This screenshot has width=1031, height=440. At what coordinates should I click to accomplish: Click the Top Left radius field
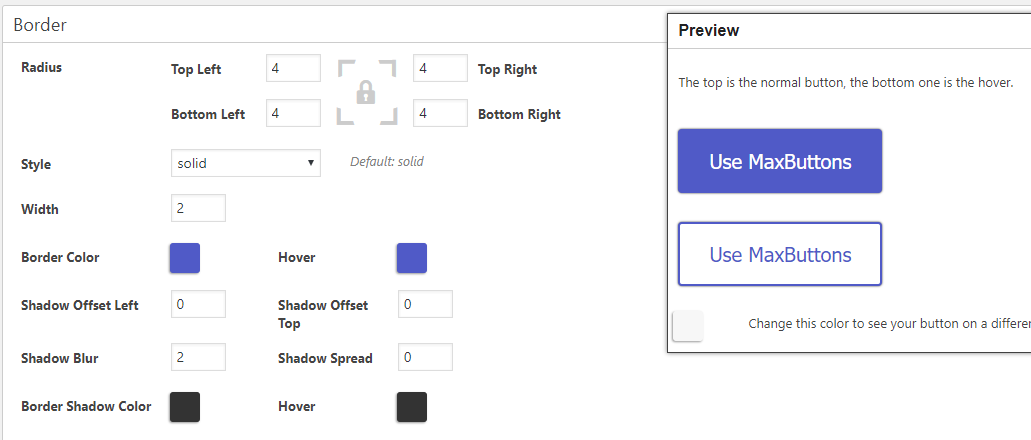point(293,68)
